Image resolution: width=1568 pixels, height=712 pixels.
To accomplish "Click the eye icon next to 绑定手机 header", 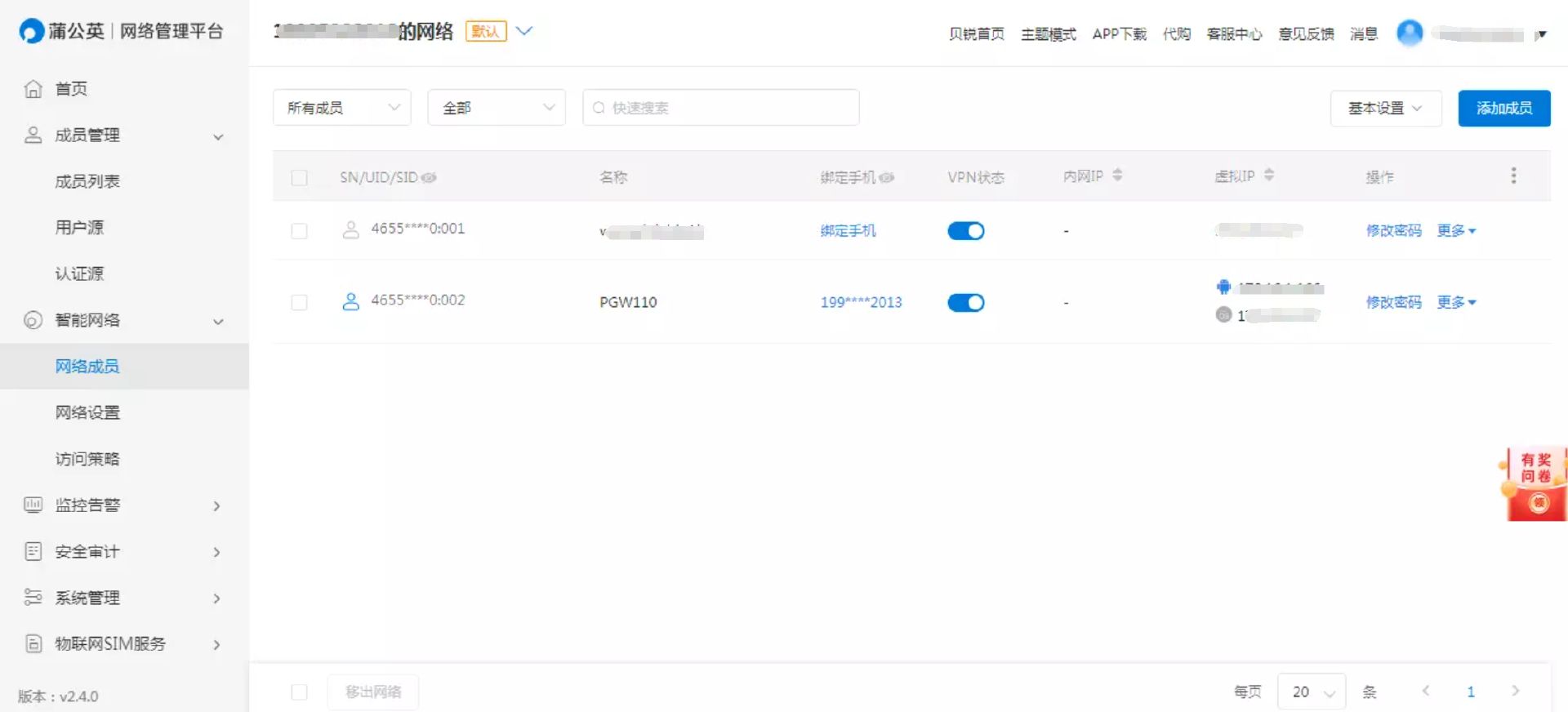I will [887, 177].
